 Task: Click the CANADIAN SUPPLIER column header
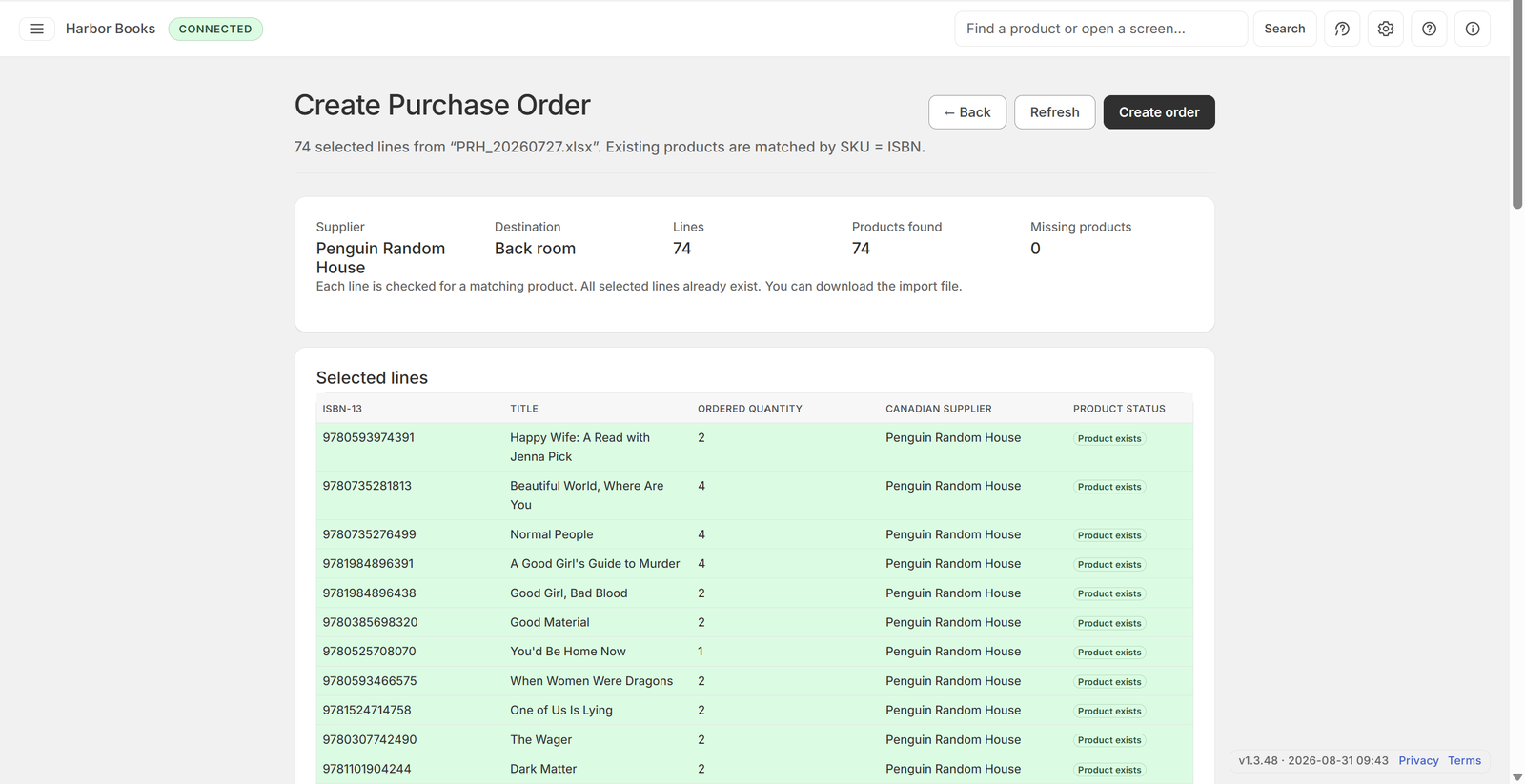(x=939, y=409)
